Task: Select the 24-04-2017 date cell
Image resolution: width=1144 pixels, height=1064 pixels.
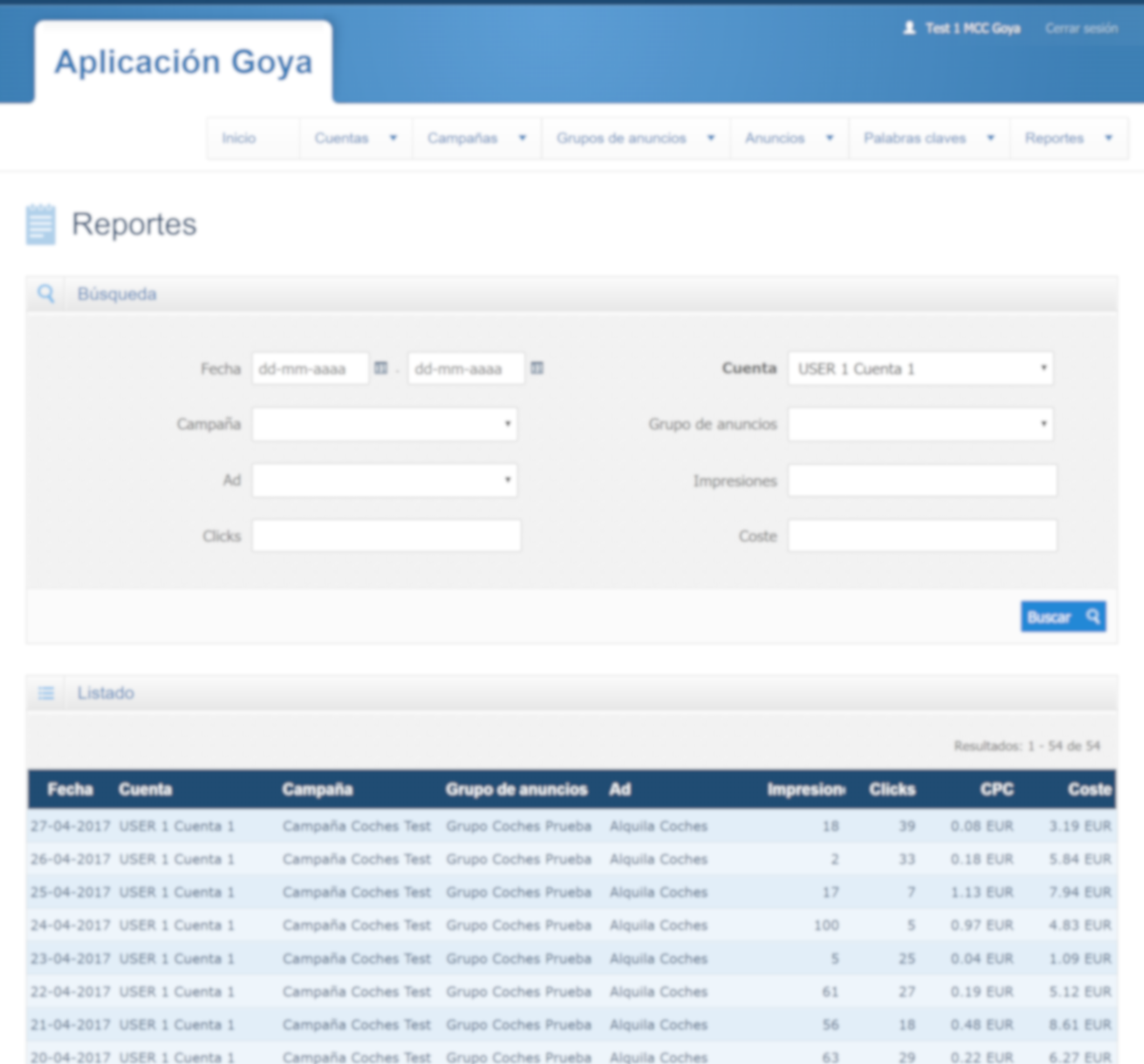Action: point(70,925)
